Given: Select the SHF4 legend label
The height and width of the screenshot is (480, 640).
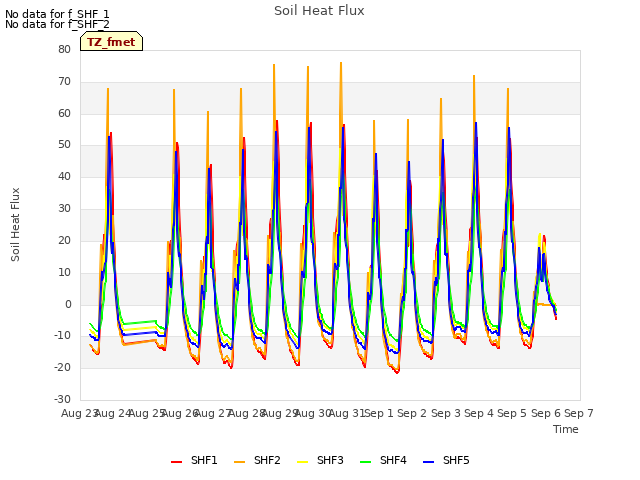Looking at the screenshot, I should [x=393, y=460].
